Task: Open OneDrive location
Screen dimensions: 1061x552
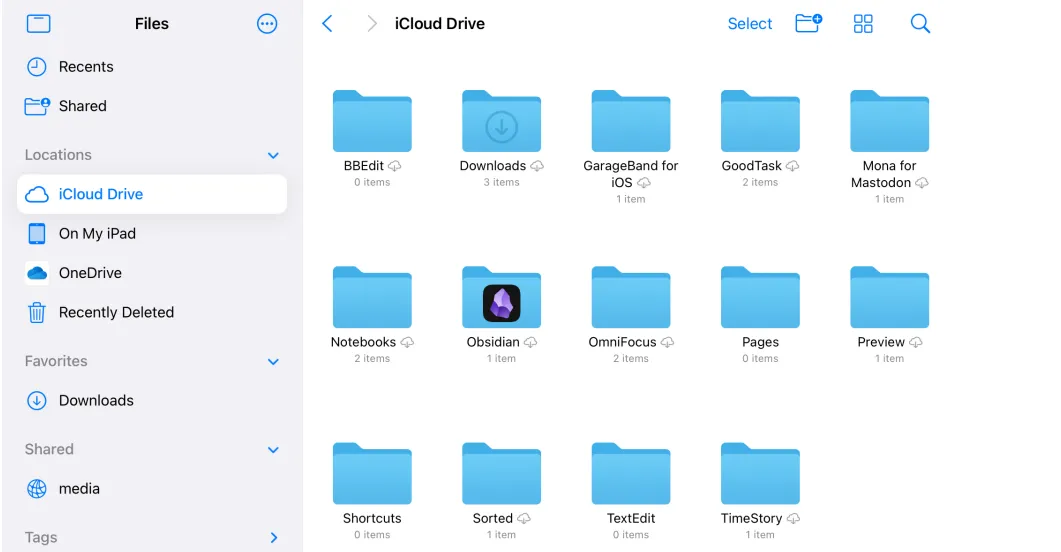Action: coord(152,273)
